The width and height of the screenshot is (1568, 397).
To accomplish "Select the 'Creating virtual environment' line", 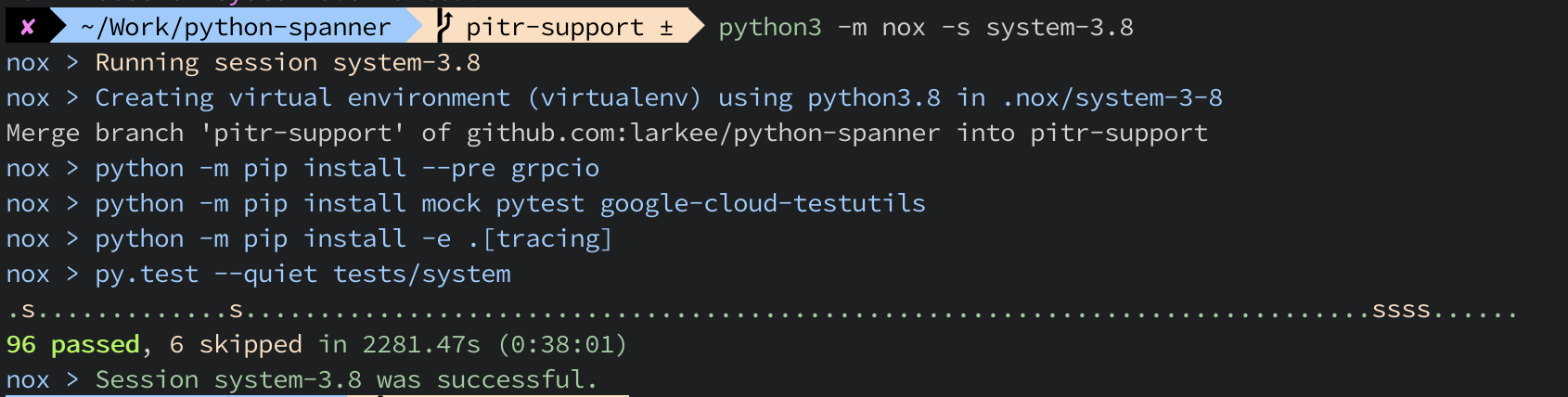I will pos(614,98).
